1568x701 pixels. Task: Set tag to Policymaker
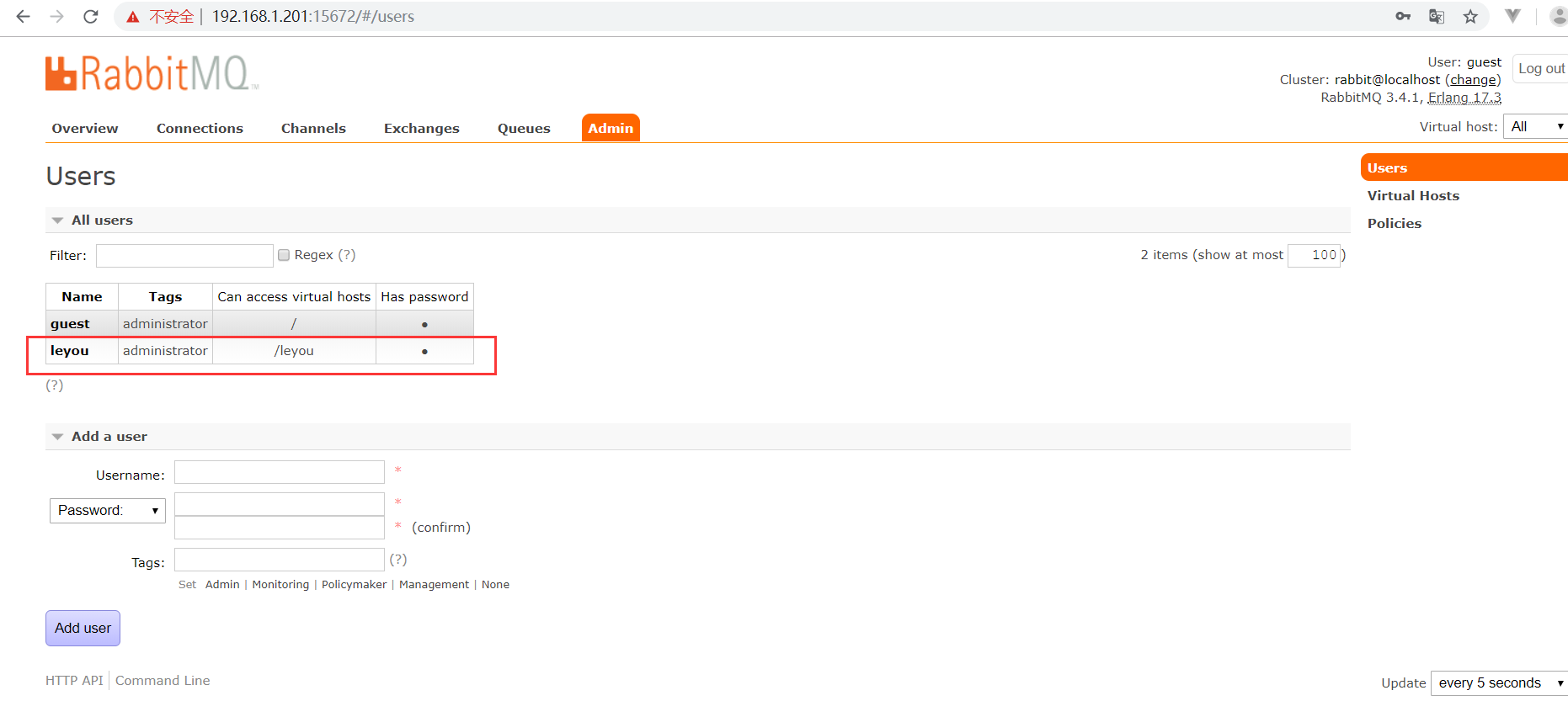coord(354,584)
